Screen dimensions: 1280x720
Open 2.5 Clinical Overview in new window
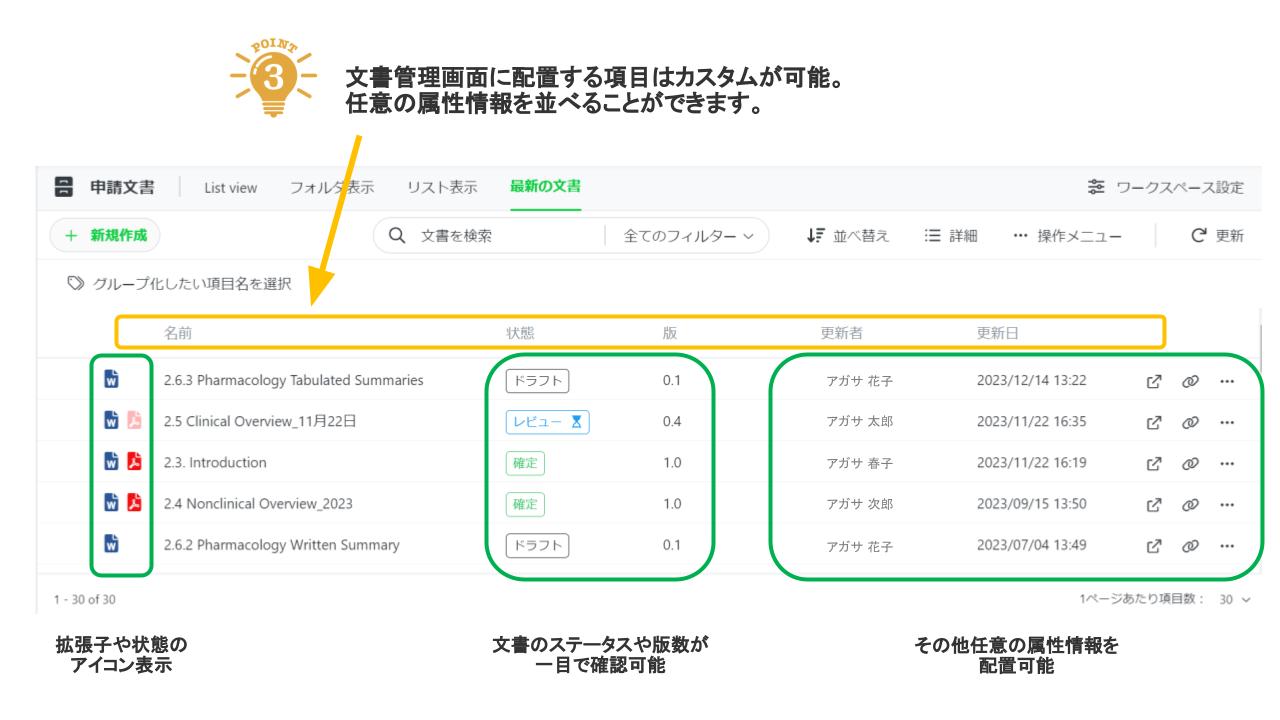tap(1154, 422)
